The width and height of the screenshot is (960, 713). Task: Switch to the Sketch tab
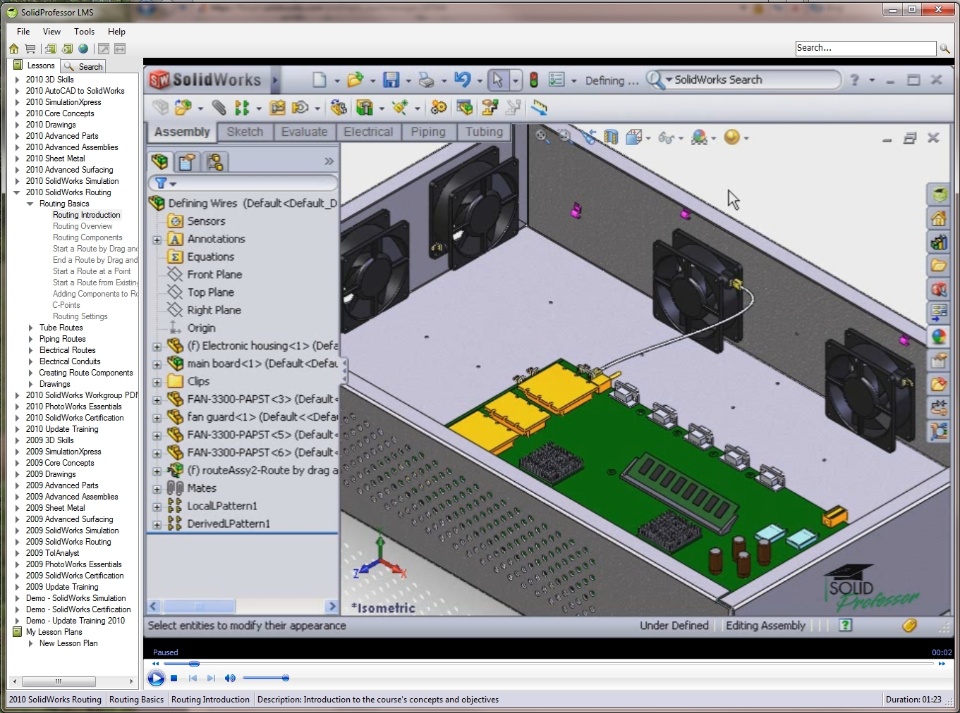coord(244,132)
